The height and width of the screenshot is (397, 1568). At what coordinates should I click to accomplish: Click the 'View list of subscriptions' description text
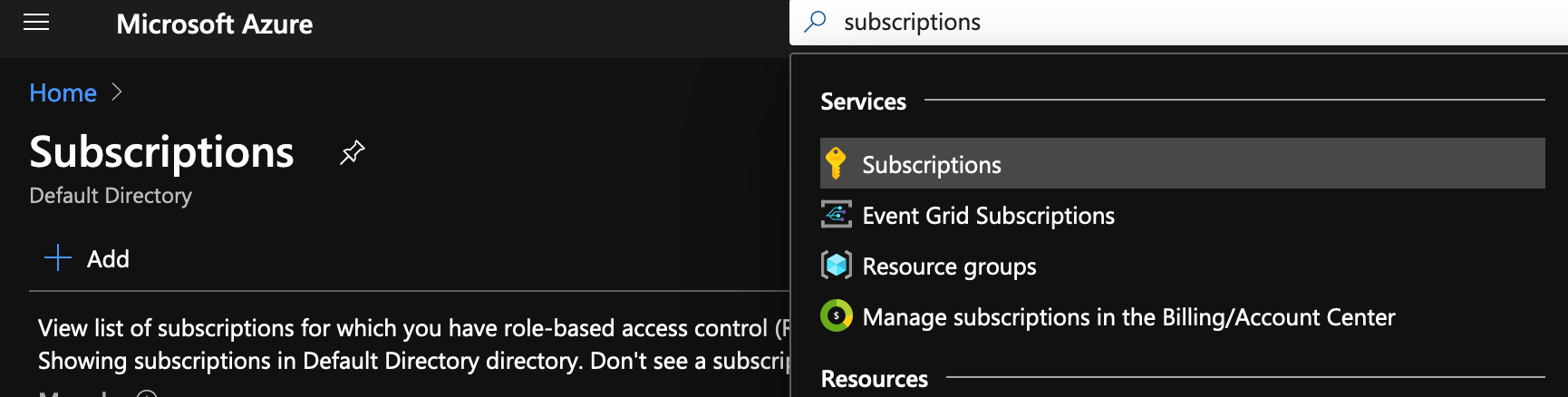414,328
